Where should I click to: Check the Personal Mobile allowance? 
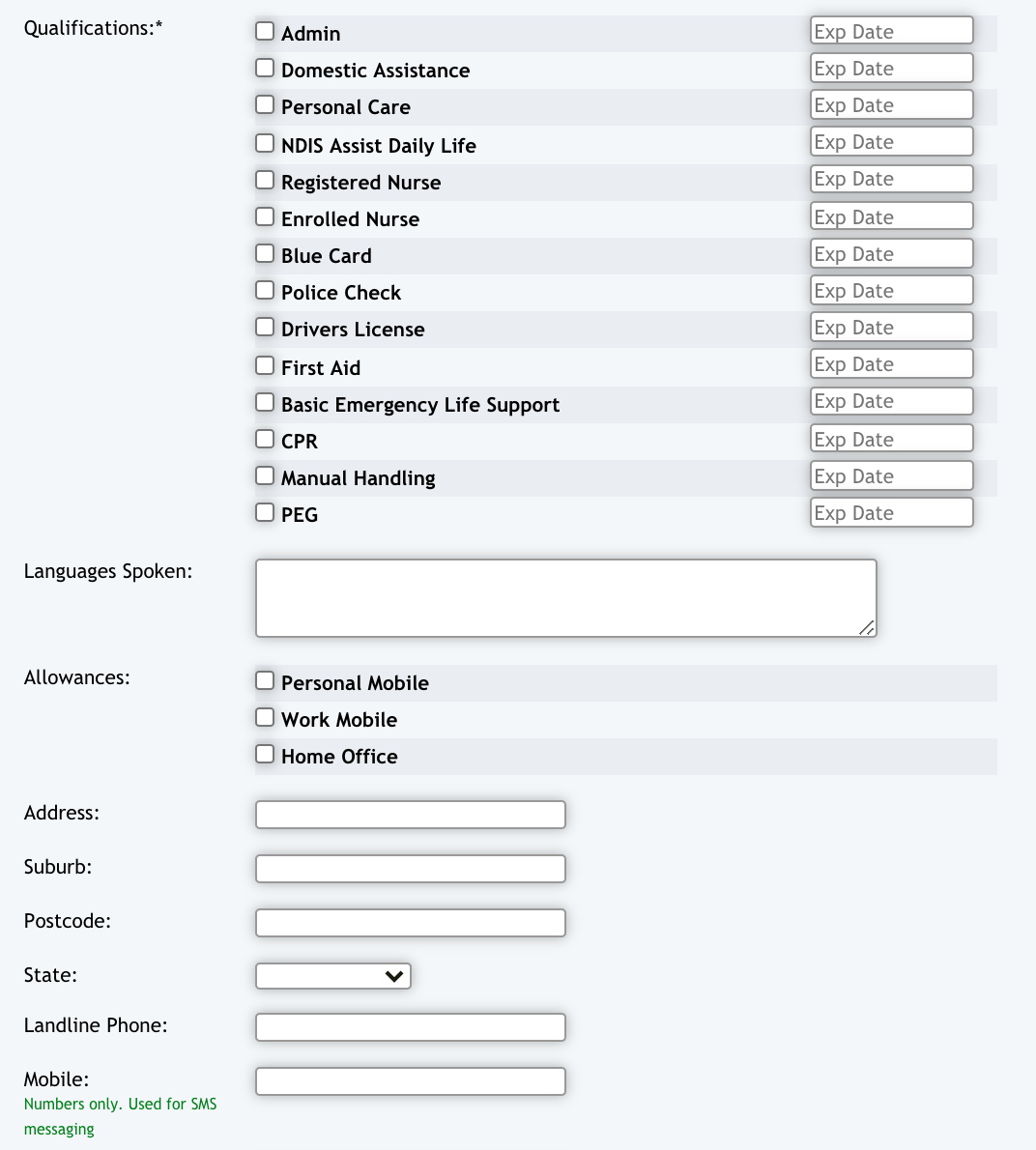pyautogui.click(x=265, y=681)
